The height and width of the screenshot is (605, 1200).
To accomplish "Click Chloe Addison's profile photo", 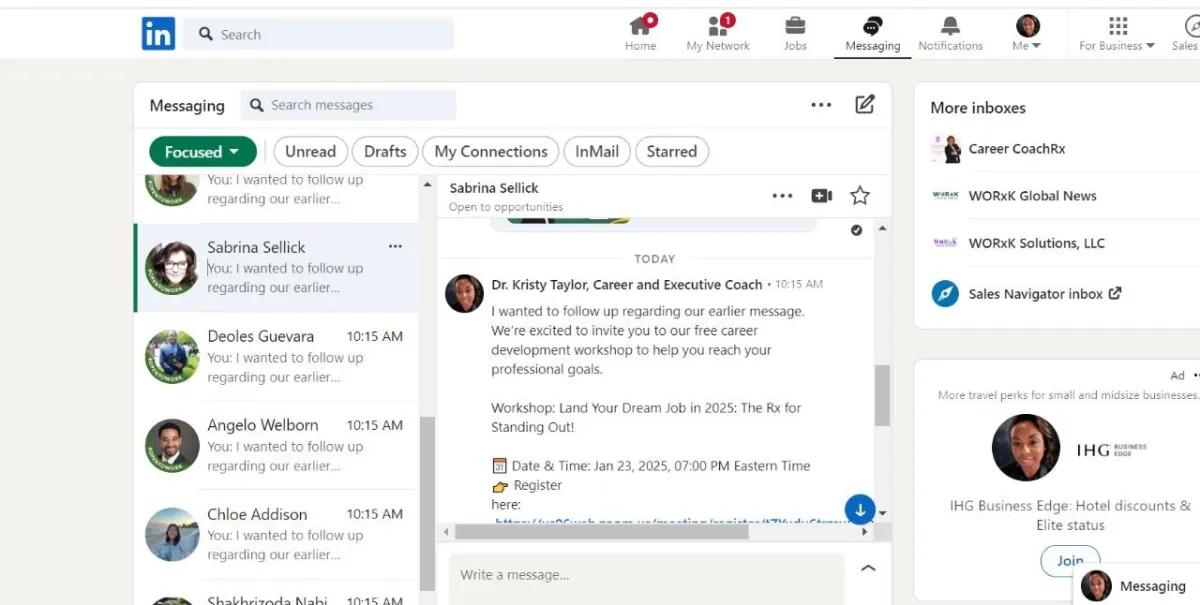I will pyautogui.click(x=172, y=535).
